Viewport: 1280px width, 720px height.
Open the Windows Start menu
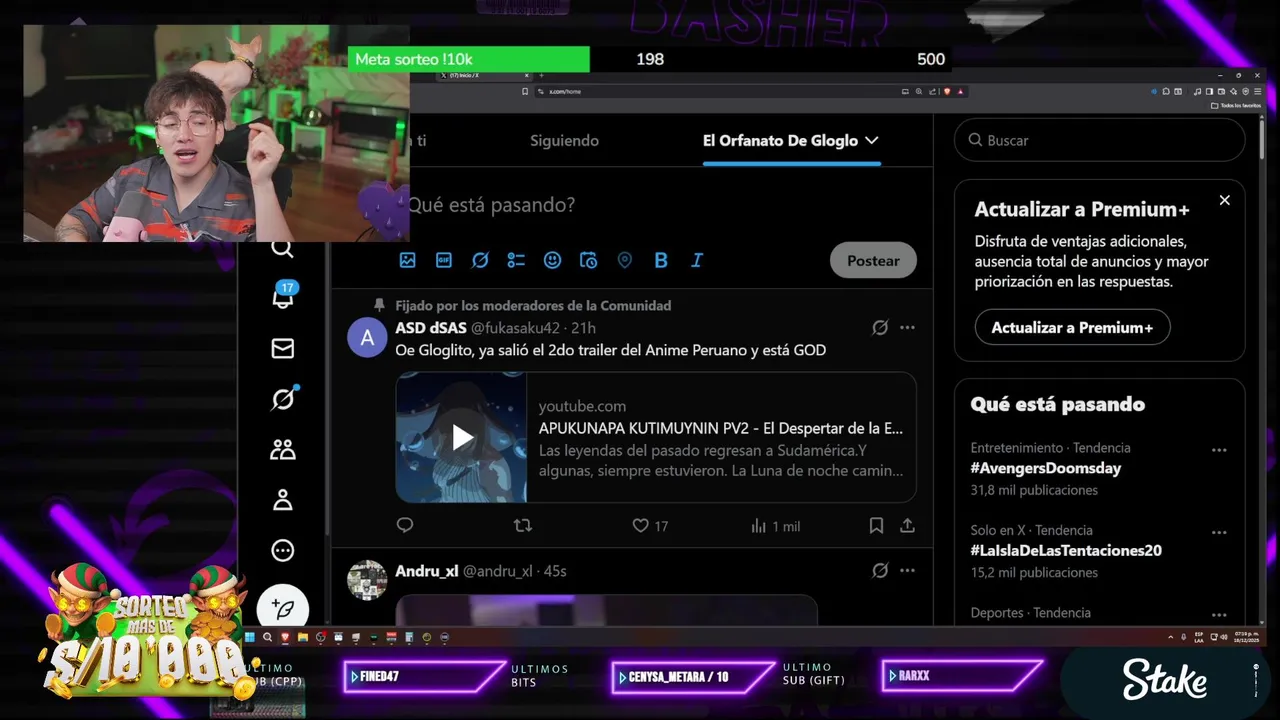[250, 637]
